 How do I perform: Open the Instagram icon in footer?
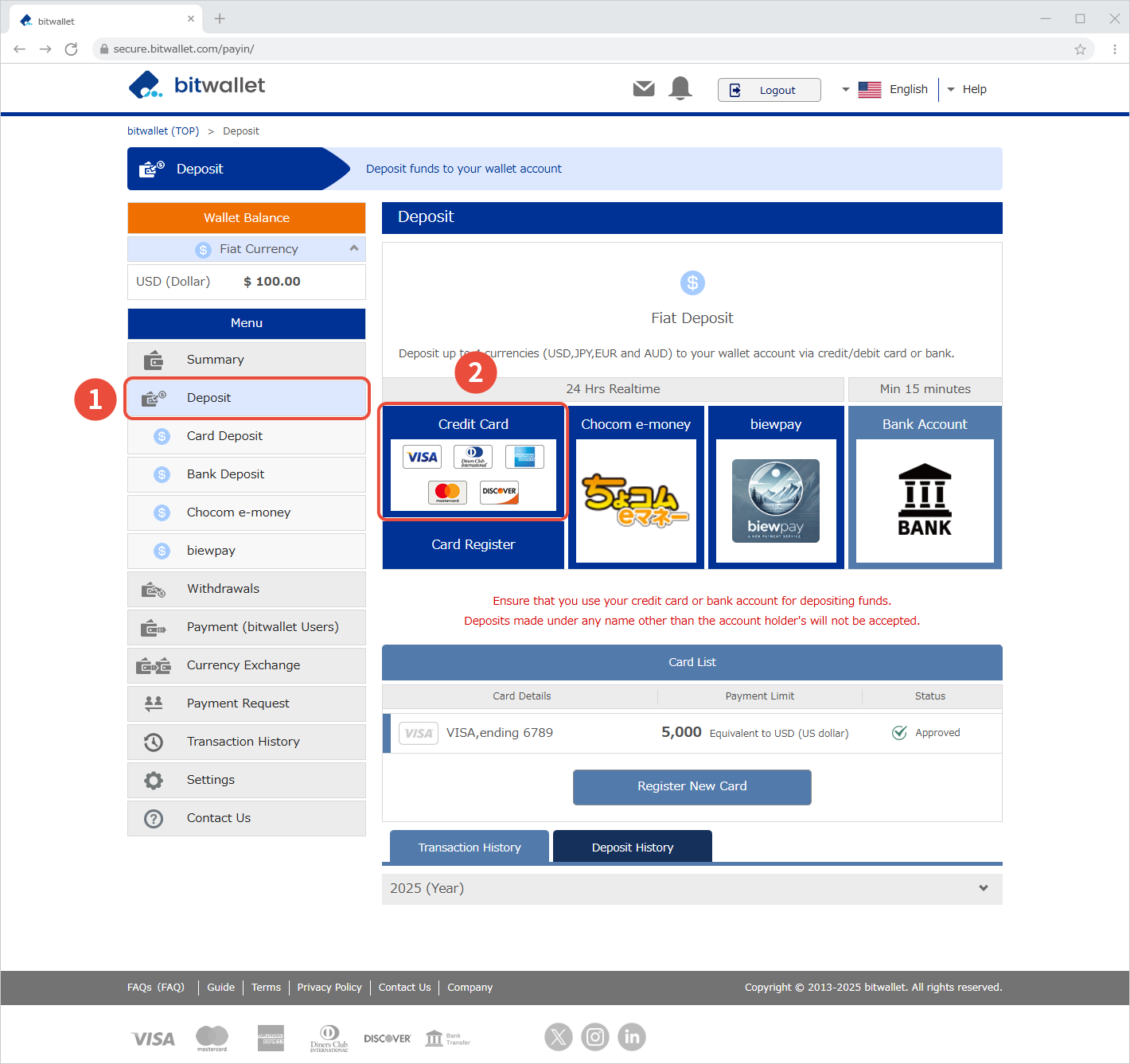(595, 1037)
